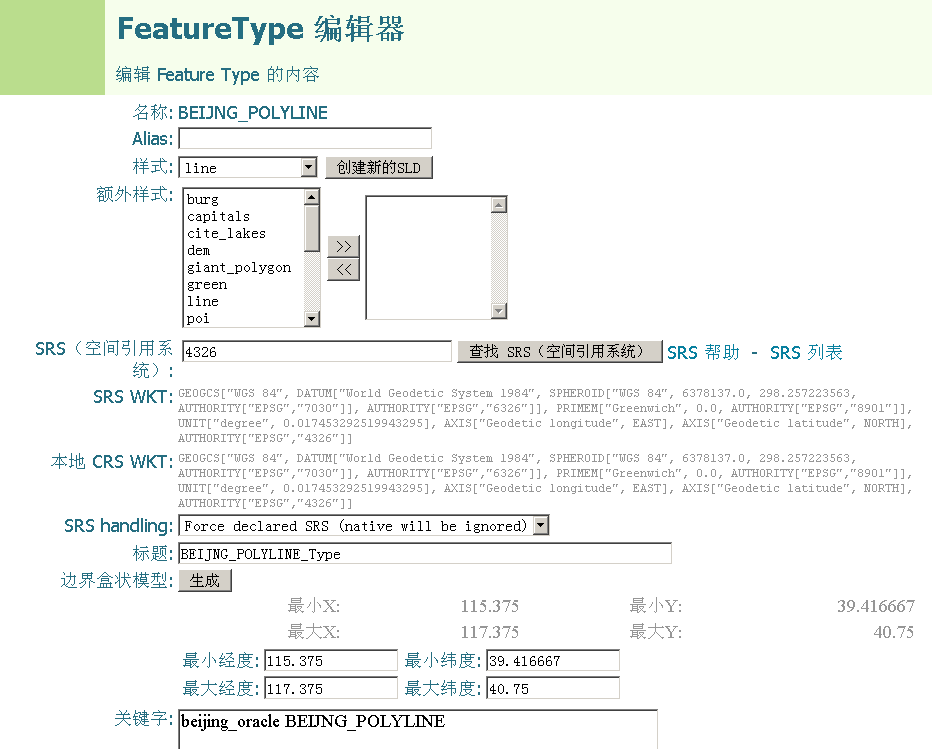Screen dimensions: 932x749
Task: Click the Alias input field
Action: point(305,139)
